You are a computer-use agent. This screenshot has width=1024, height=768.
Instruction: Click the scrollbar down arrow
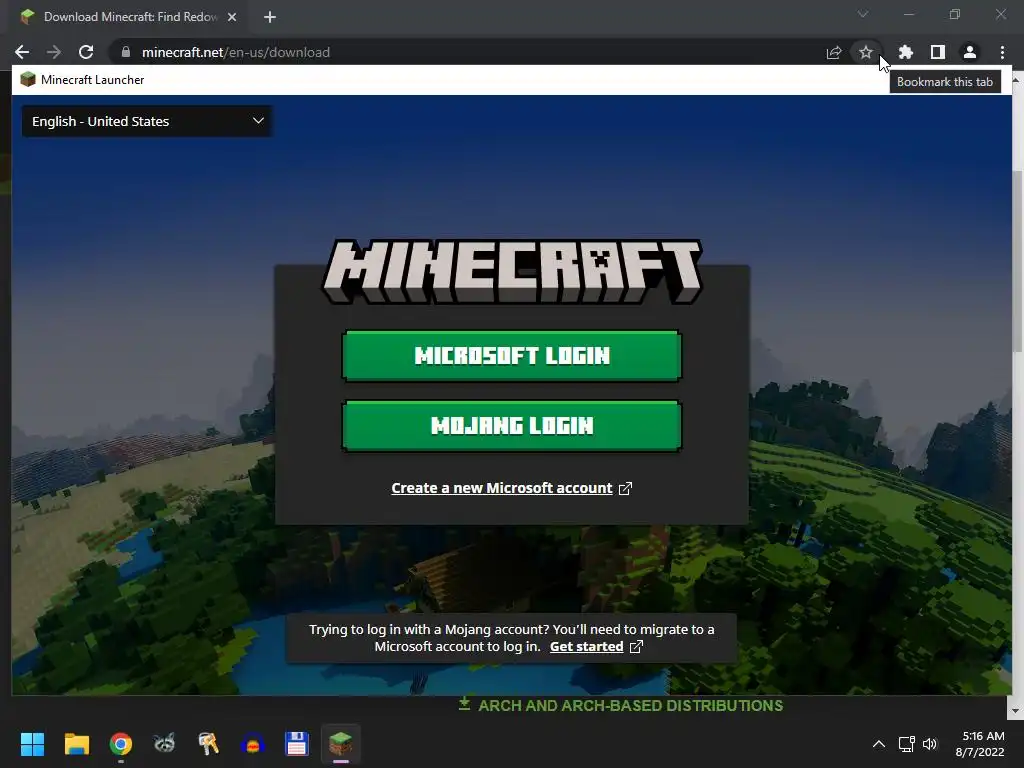click(1017, 711)
